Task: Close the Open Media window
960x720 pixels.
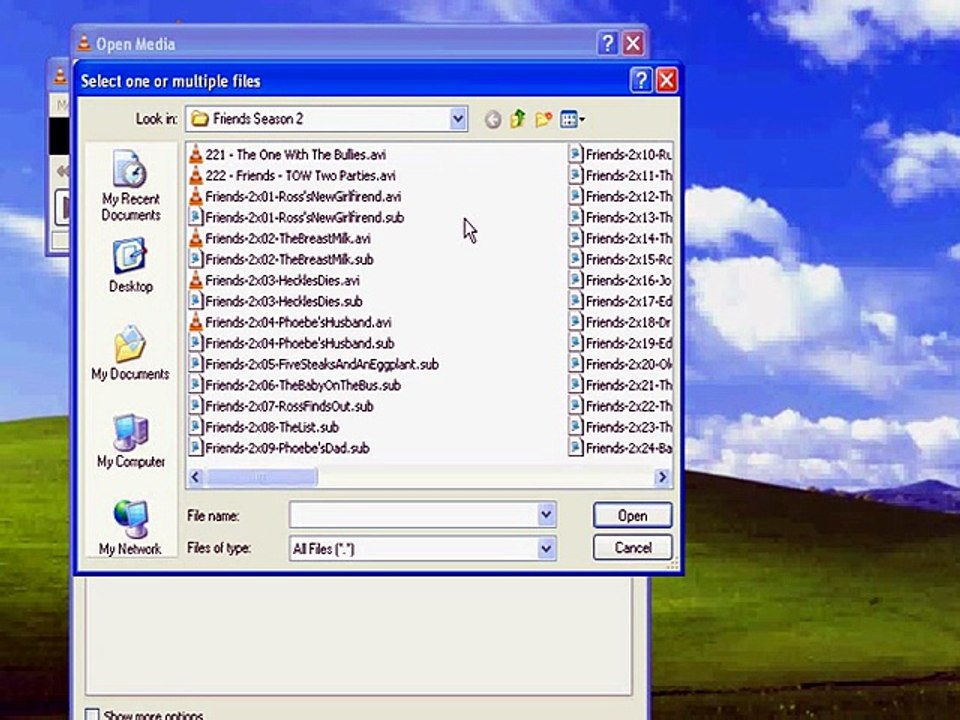Action: pyautogui.click(x=633, y=43)
